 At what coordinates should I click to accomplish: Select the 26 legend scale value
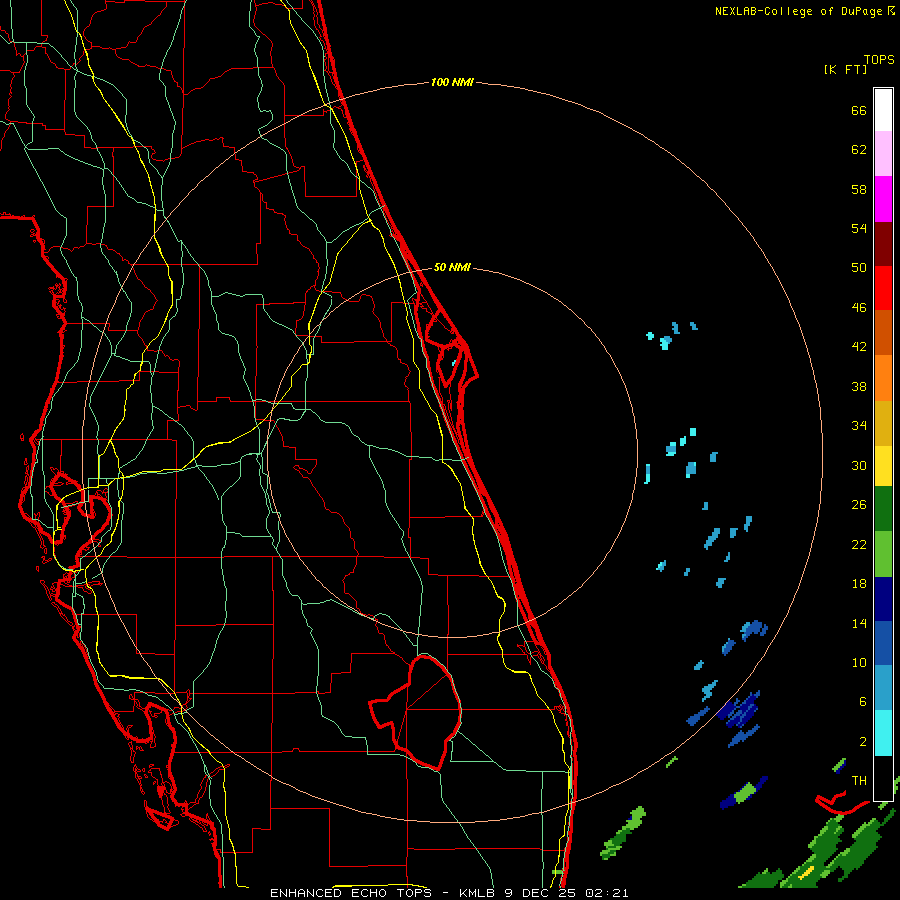[x=859, y=505]
